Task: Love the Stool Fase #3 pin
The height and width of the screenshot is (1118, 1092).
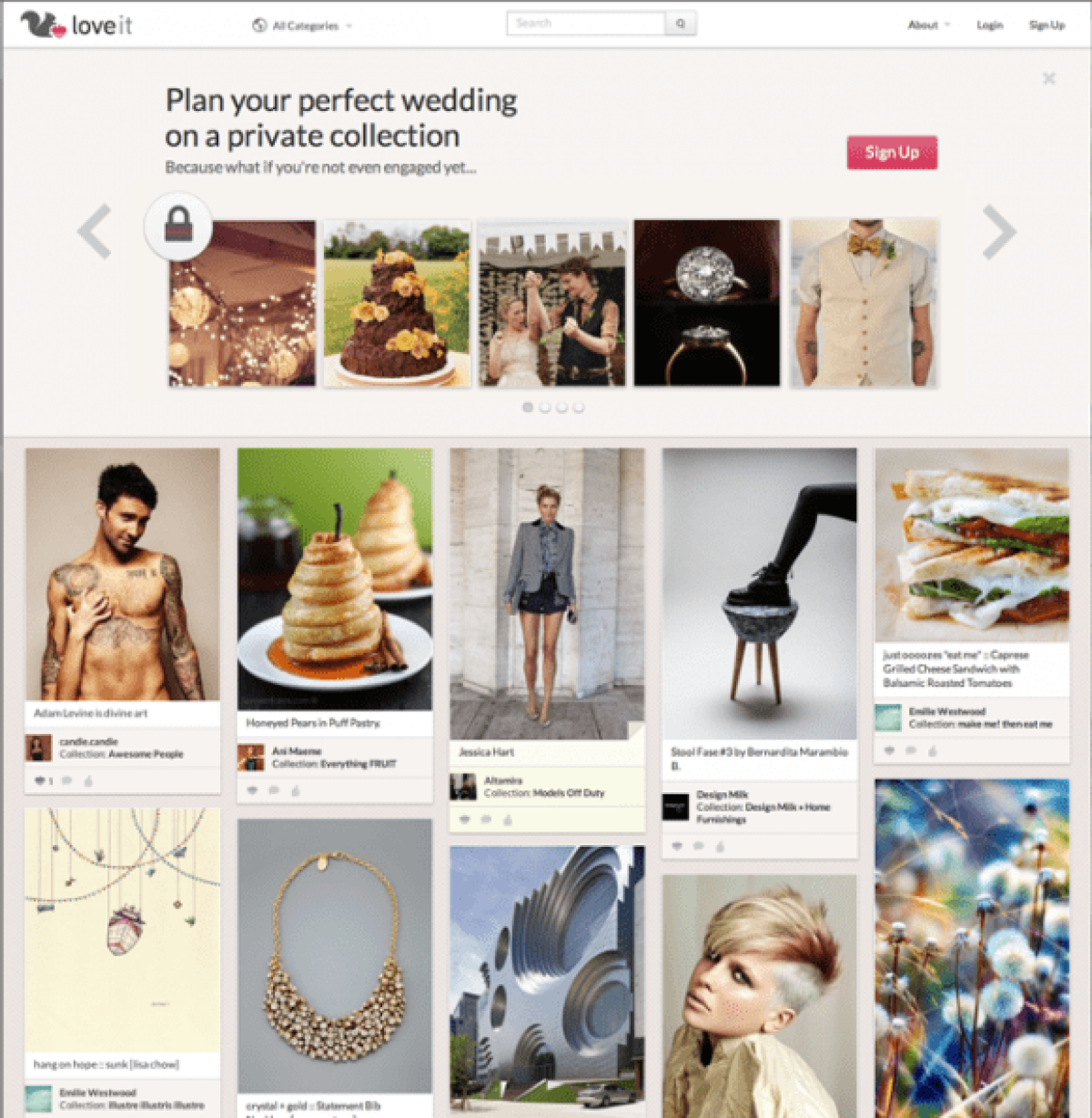Action: pos(677,846)
